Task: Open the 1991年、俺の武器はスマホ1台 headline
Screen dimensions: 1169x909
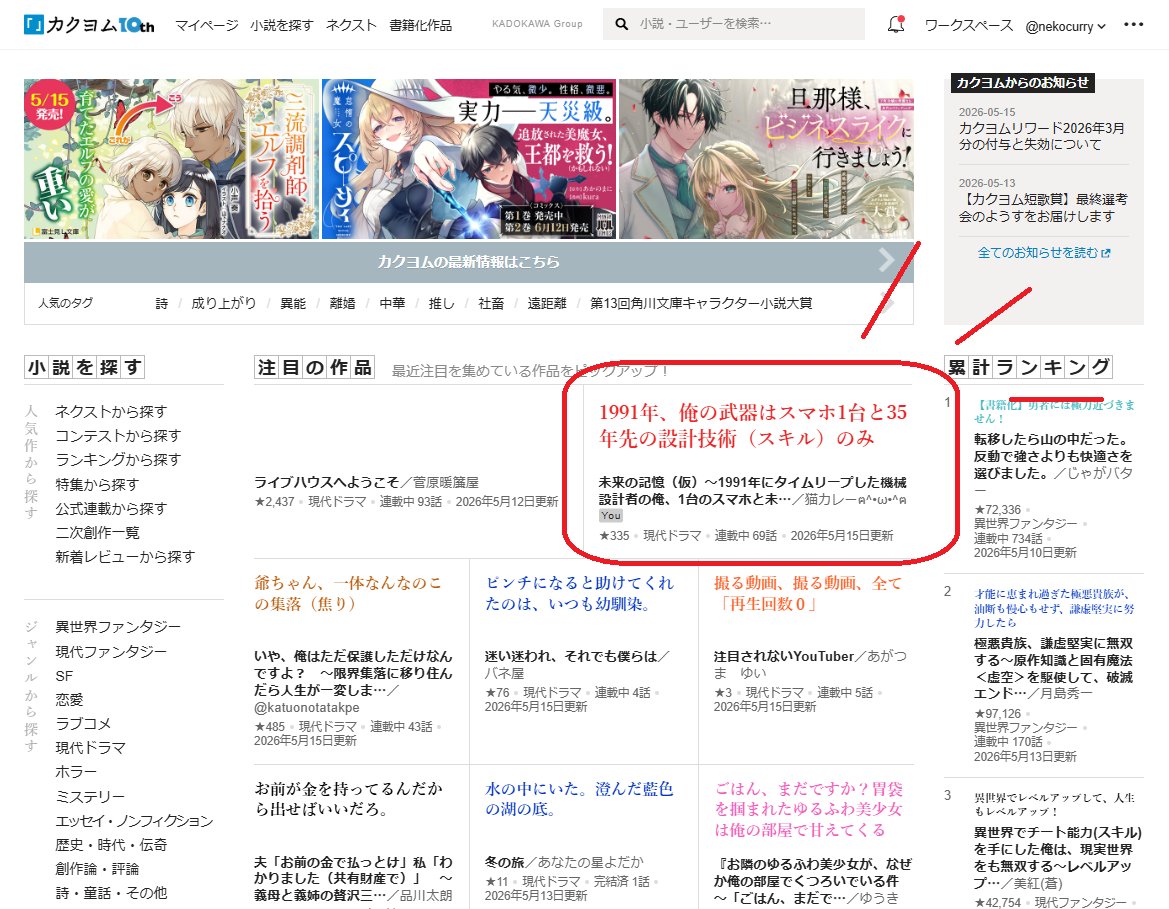Action: [753, 424]
